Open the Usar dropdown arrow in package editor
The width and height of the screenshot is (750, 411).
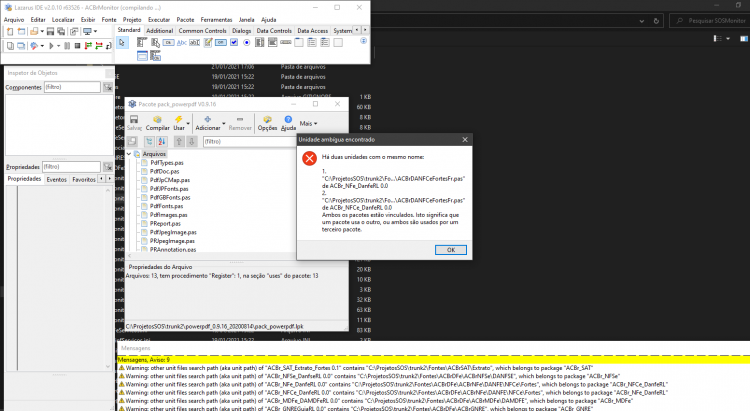[x=188, y=123]
